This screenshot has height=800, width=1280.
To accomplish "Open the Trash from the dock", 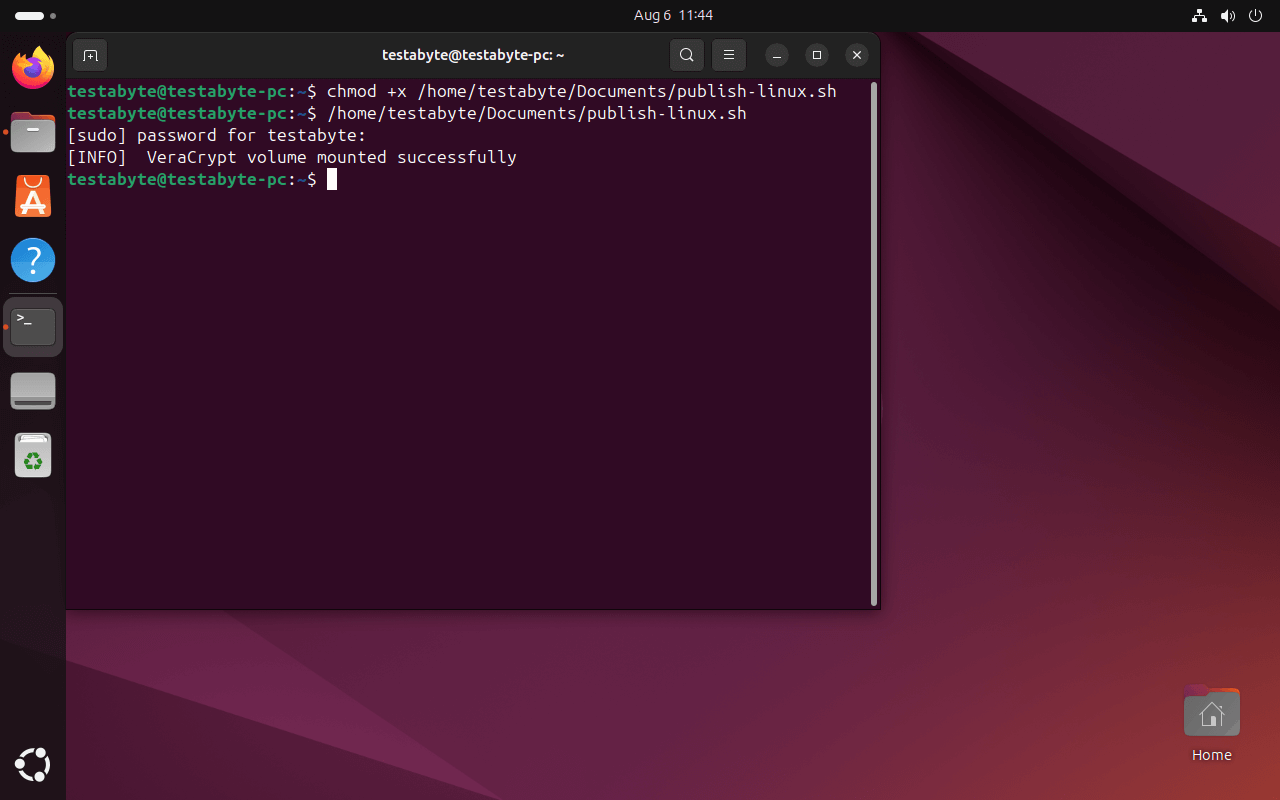I will [x=32, y=455].
